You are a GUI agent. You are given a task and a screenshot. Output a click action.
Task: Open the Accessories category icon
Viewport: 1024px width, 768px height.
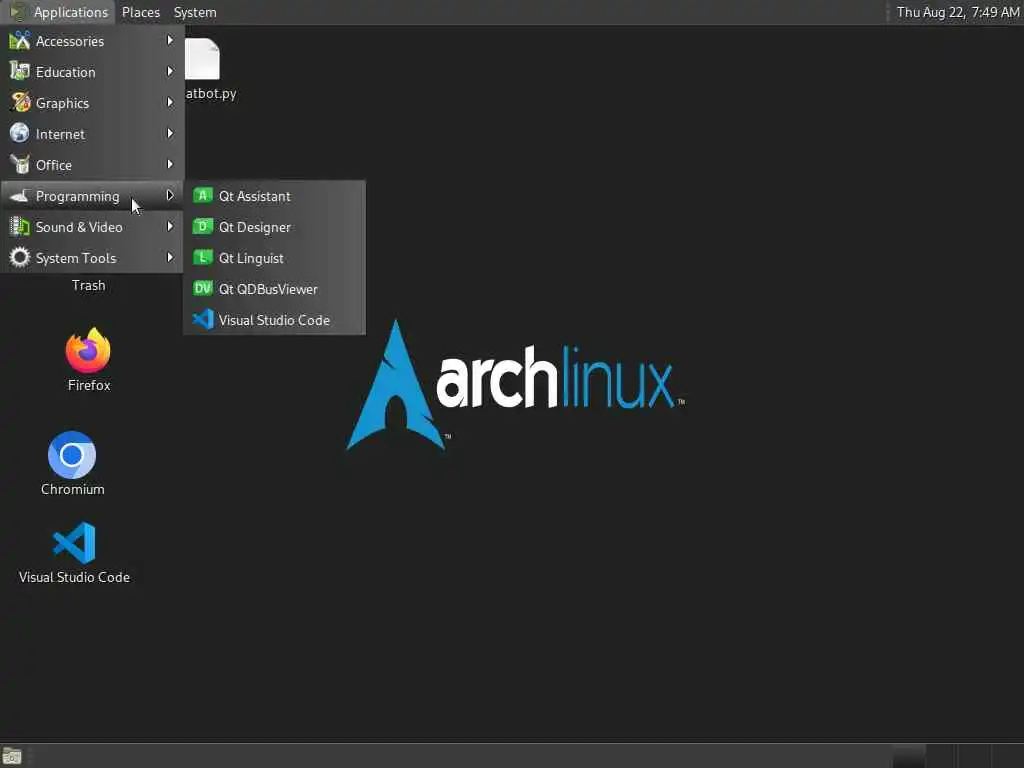click(20, 40)
